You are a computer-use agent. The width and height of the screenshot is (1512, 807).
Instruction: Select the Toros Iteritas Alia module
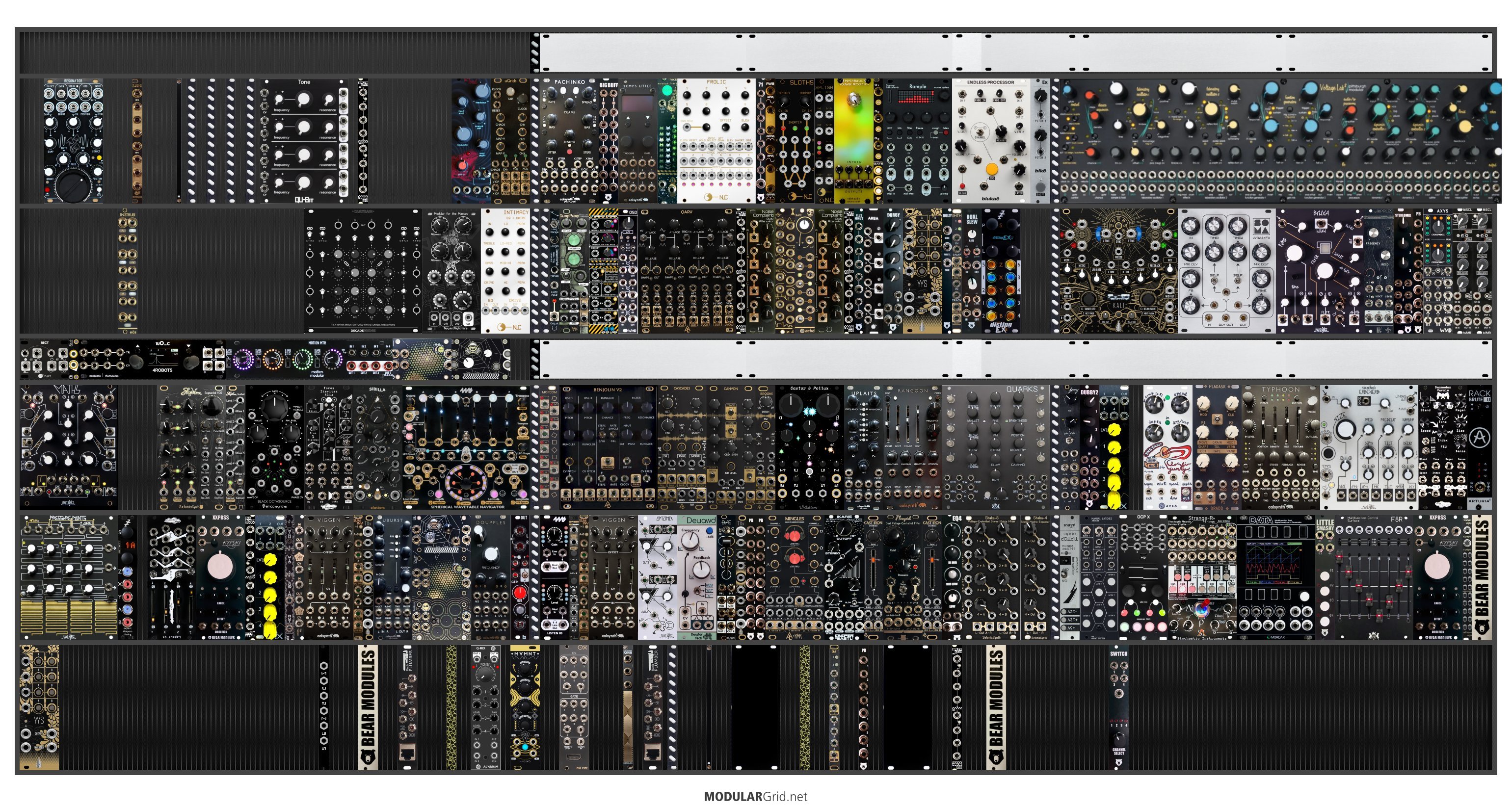pos(329,447)
